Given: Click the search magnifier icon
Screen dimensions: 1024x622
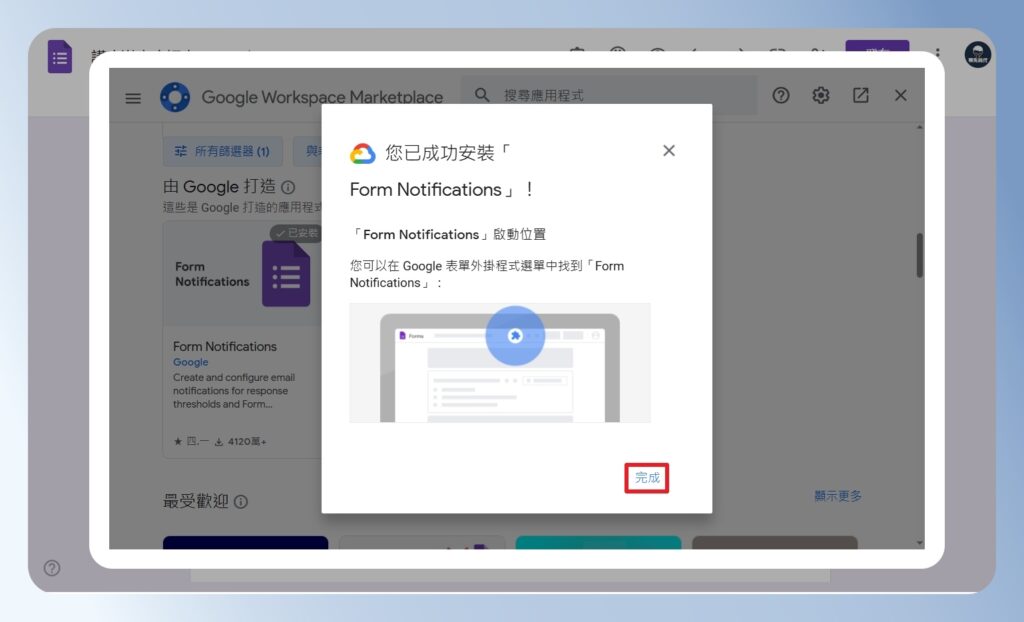Looking at the screenshot, I should click(482, 95).
